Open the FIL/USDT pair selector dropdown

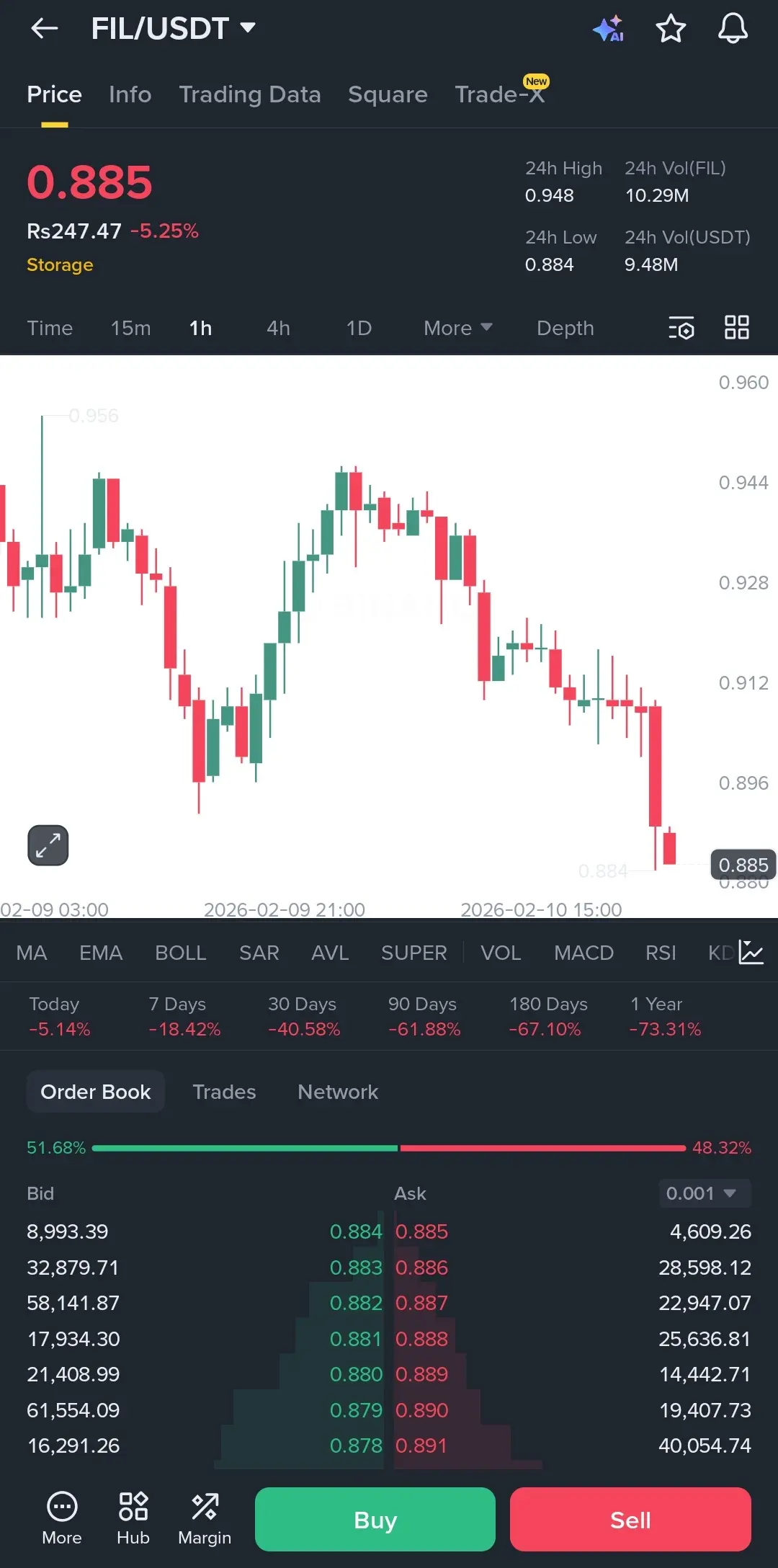coord(174,29)
